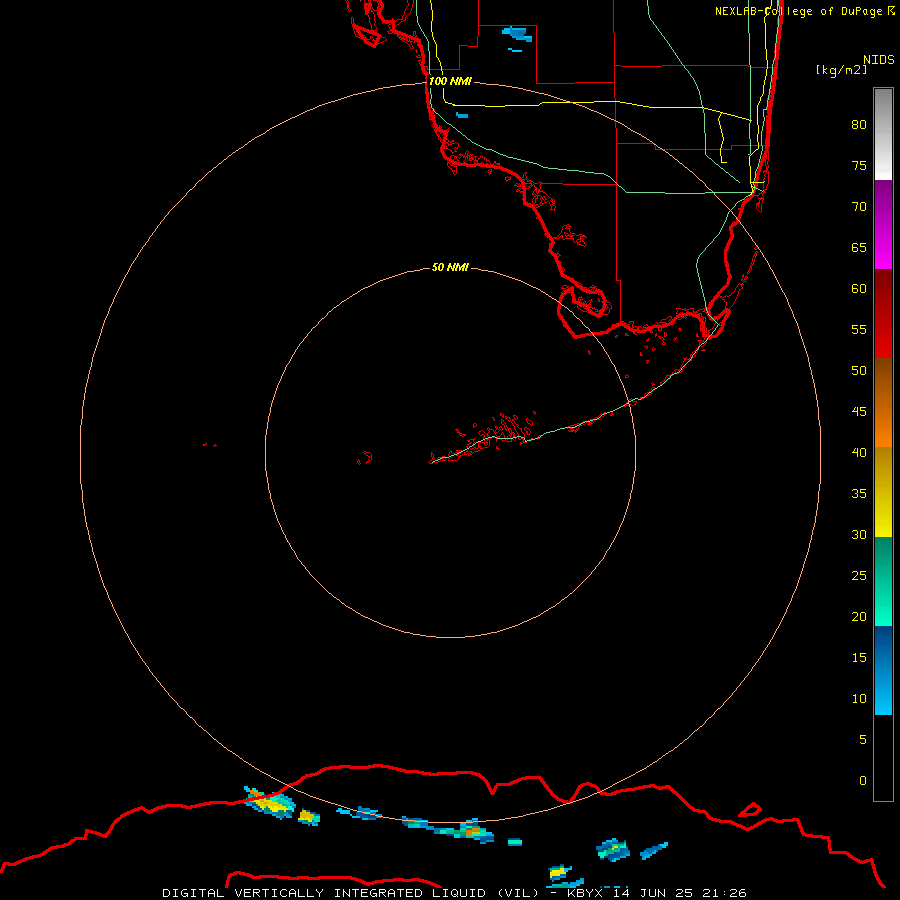The width and height of the screenshot is (900, 900).
Task: Click the color scale value 40
Action: pos(859,452)
